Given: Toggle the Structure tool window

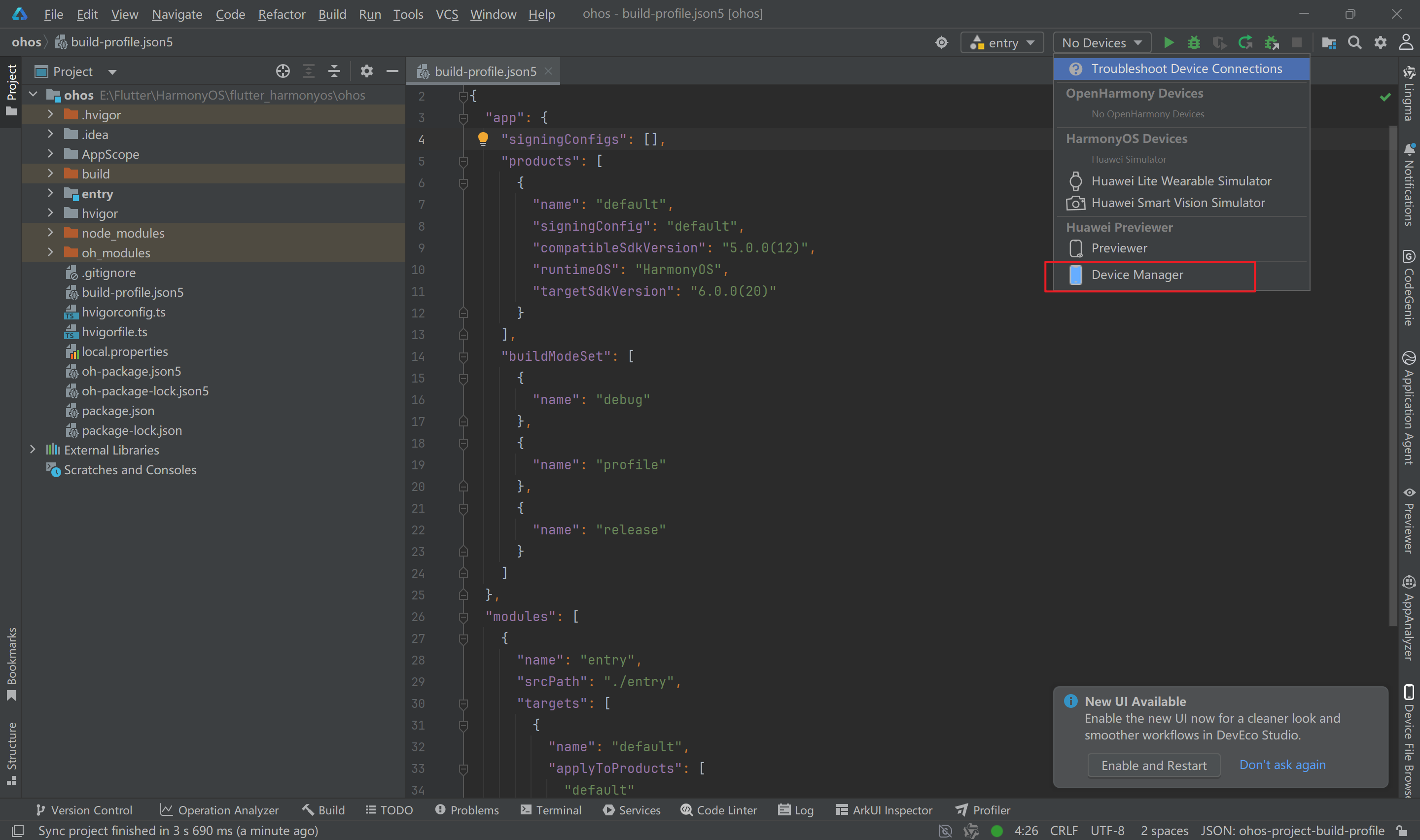Looking at the screenshot, I should 11,752.
